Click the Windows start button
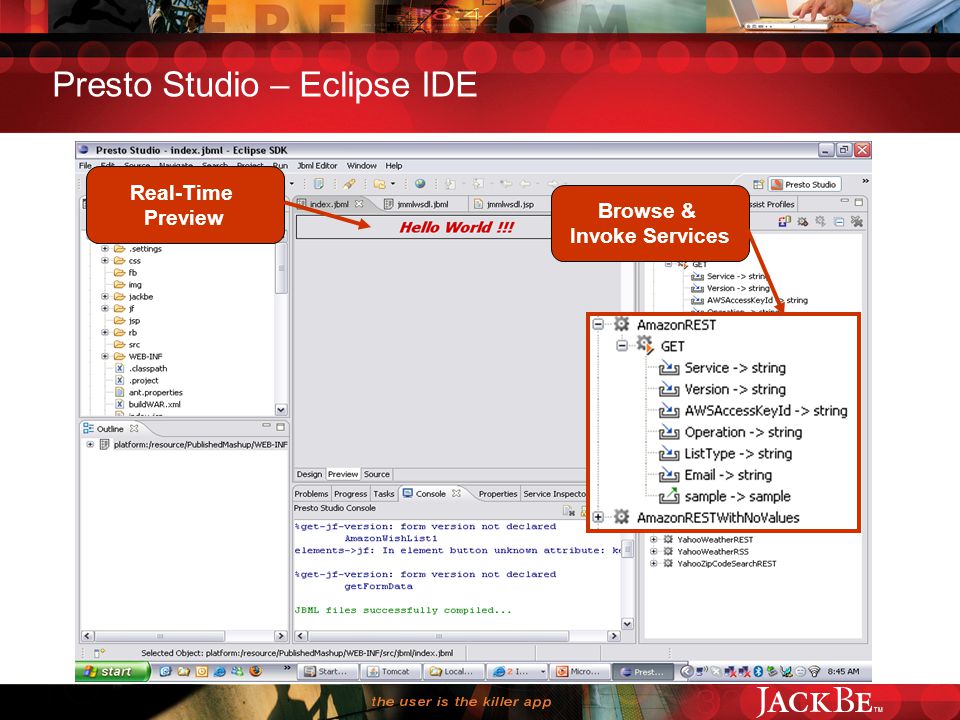 112,672
